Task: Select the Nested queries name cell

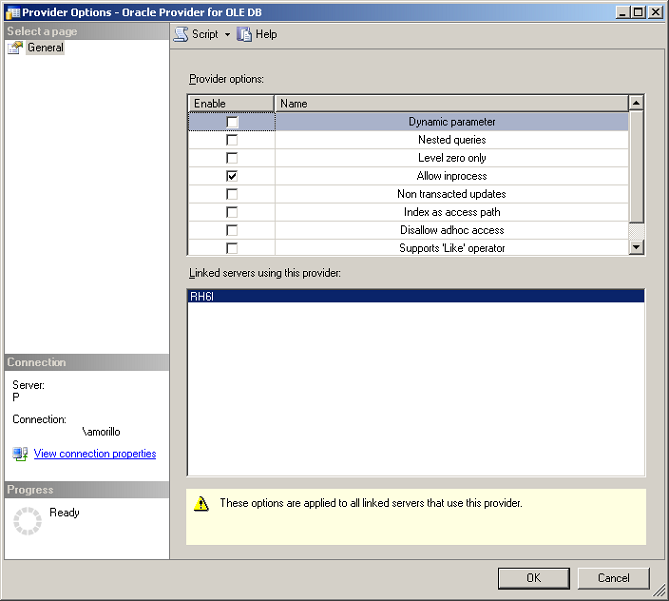Action: click(452, 140)
